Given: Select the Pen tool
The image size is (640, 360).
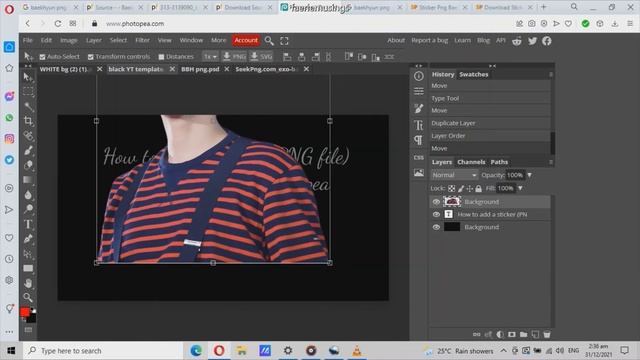Looking at the screenshot, I should pos(28,239).
